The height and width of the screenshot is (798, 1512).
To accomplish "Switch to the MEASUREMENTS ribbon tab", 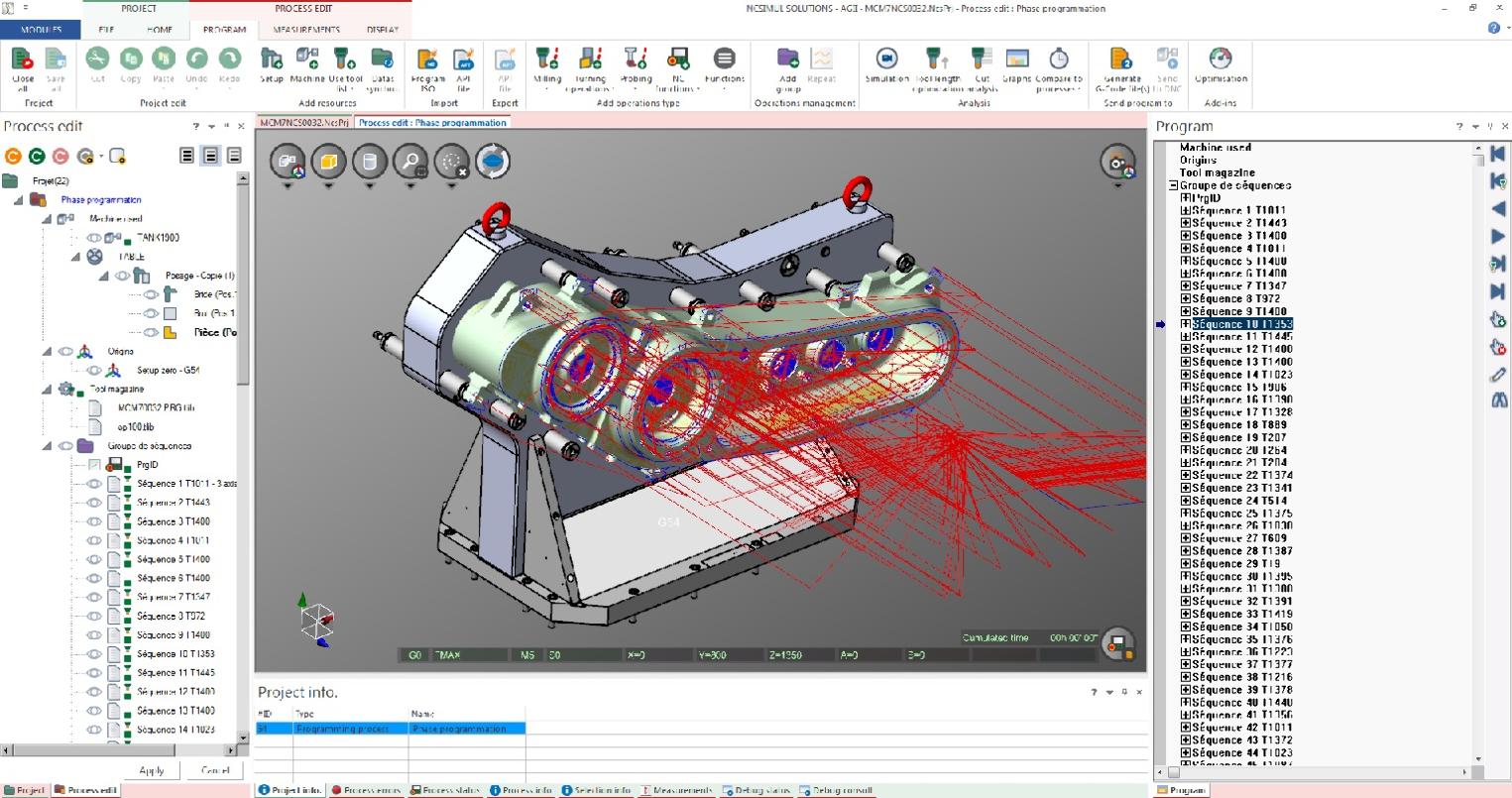I will pos(306,30).
